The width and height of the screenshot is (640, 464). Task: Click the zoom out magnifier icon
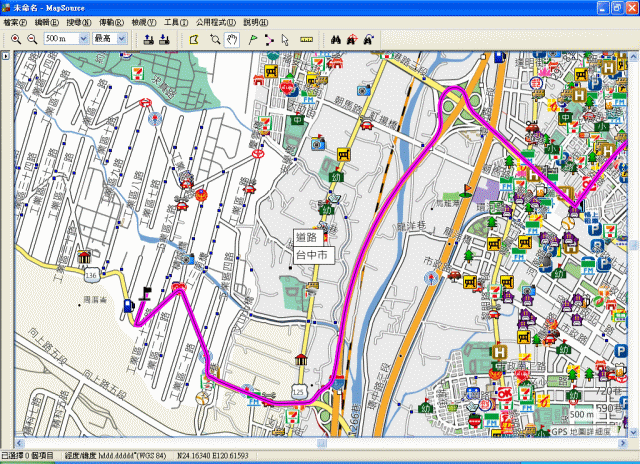[x=32, y=39]
